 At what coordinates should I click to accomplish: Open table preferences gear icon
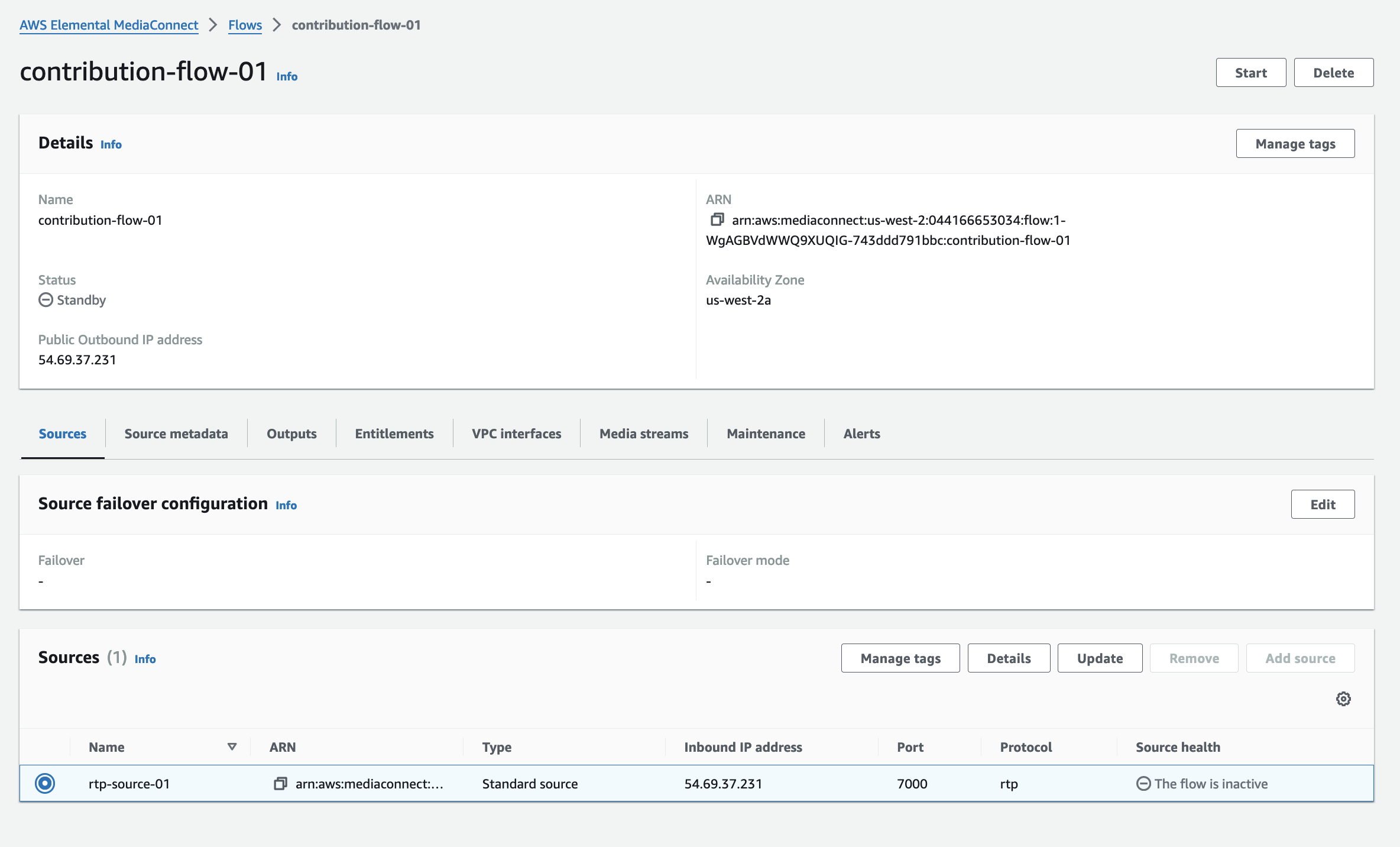click(1343, 699)
